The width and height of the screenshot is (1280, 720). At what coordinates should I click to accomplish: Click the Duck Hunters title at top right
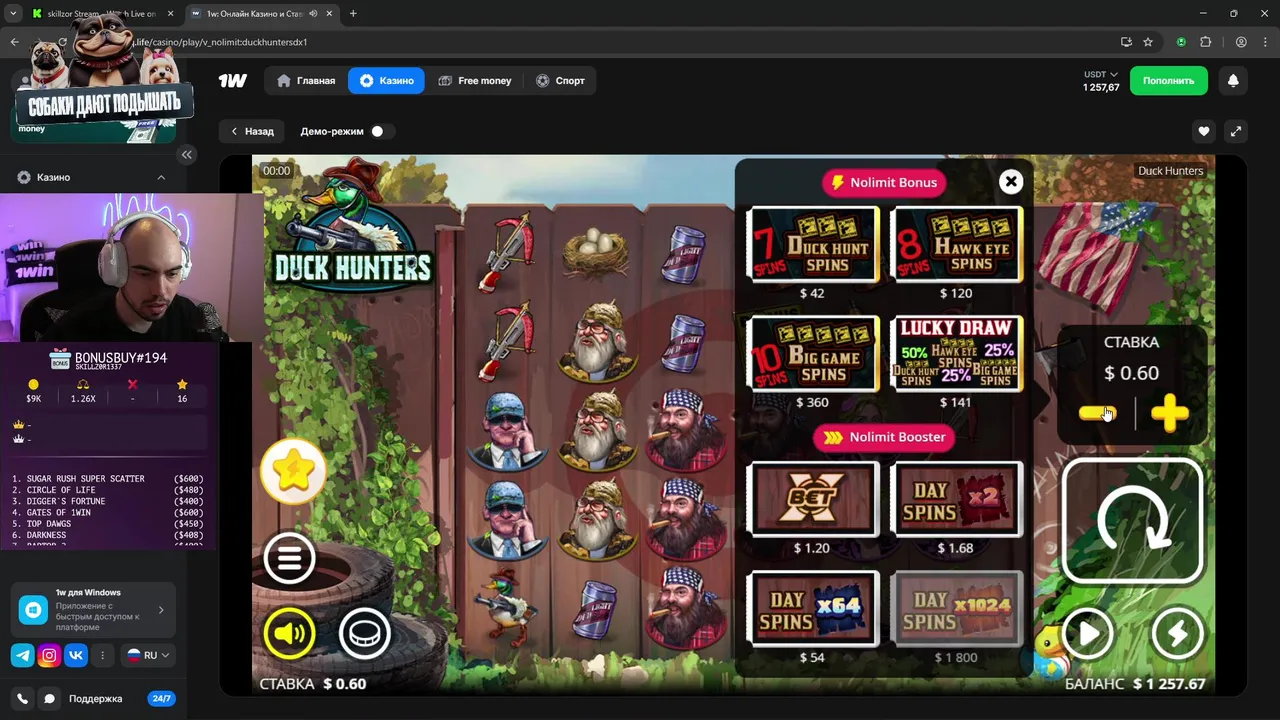pos(1170,171)
